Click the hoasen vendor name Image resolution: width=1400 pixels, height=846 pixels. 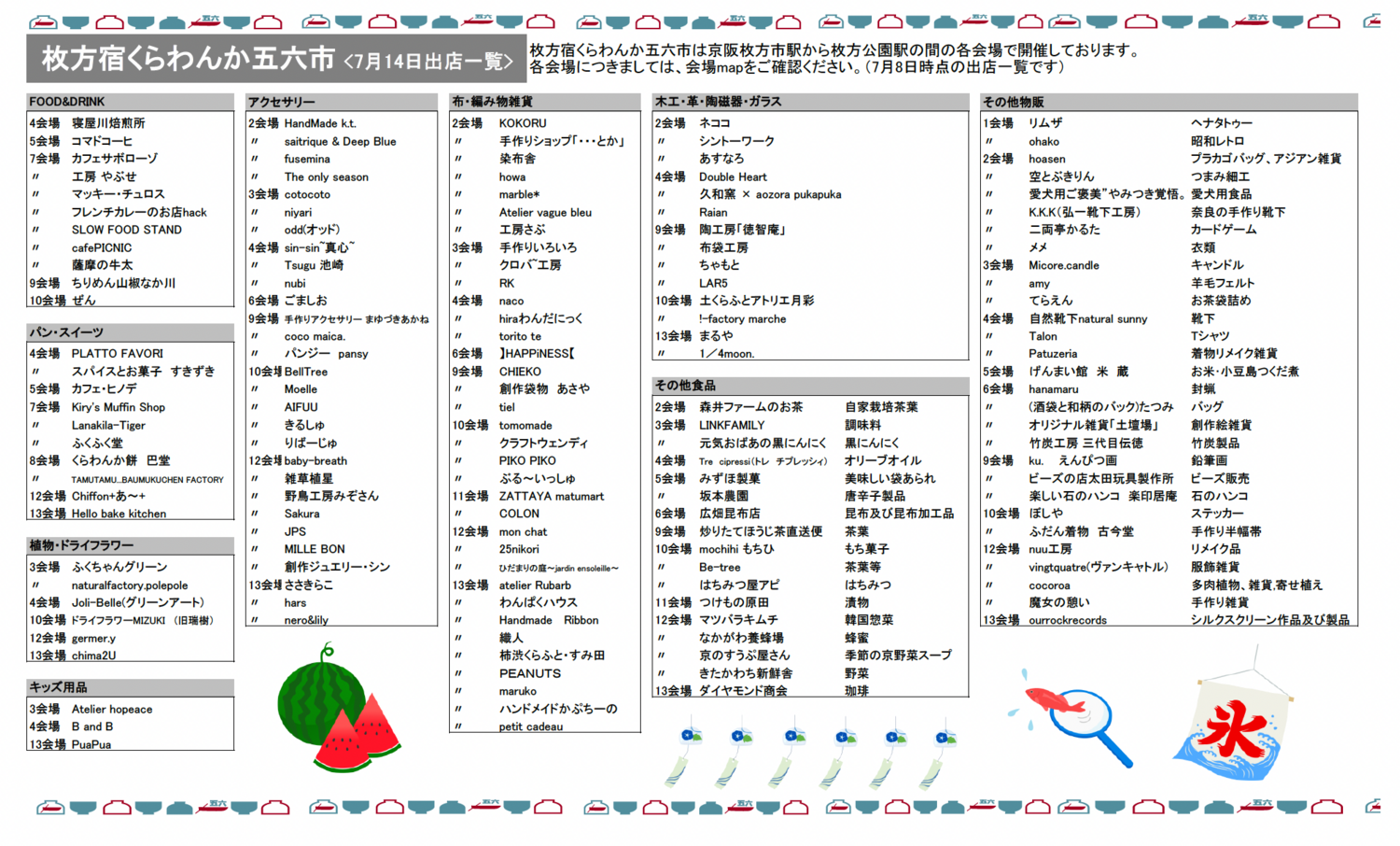(x=1046, y=159)
